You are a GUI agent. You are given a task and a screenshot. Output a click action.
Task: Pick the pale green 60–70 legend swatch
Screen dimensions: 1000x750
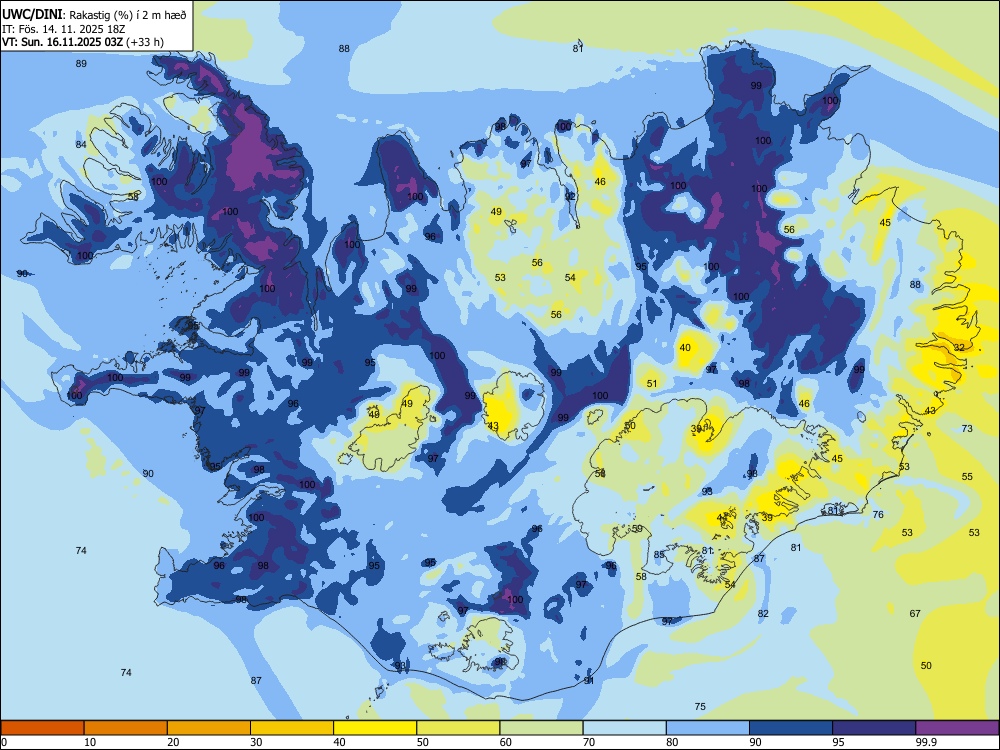click(x=541, y=728)
